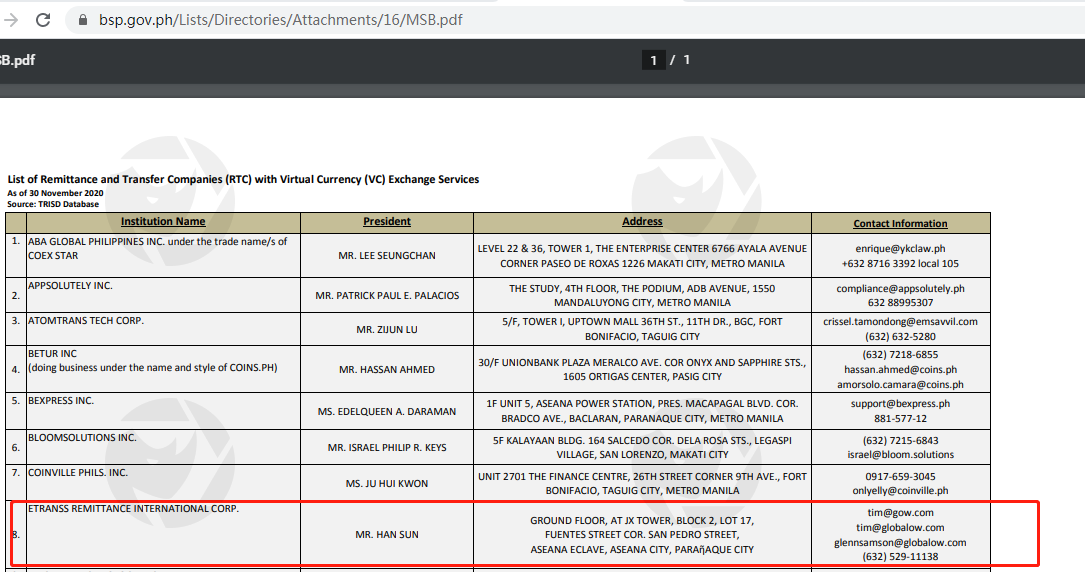The image size is (1085, 572).
Task: Click the israel@bloom.solutions email address
Action: (900, 455)
